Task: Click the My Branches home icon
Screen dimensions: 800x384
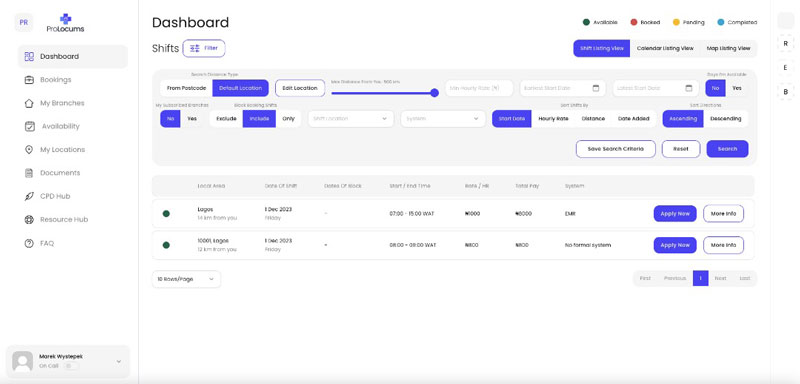Action: [x=29, y=103]
